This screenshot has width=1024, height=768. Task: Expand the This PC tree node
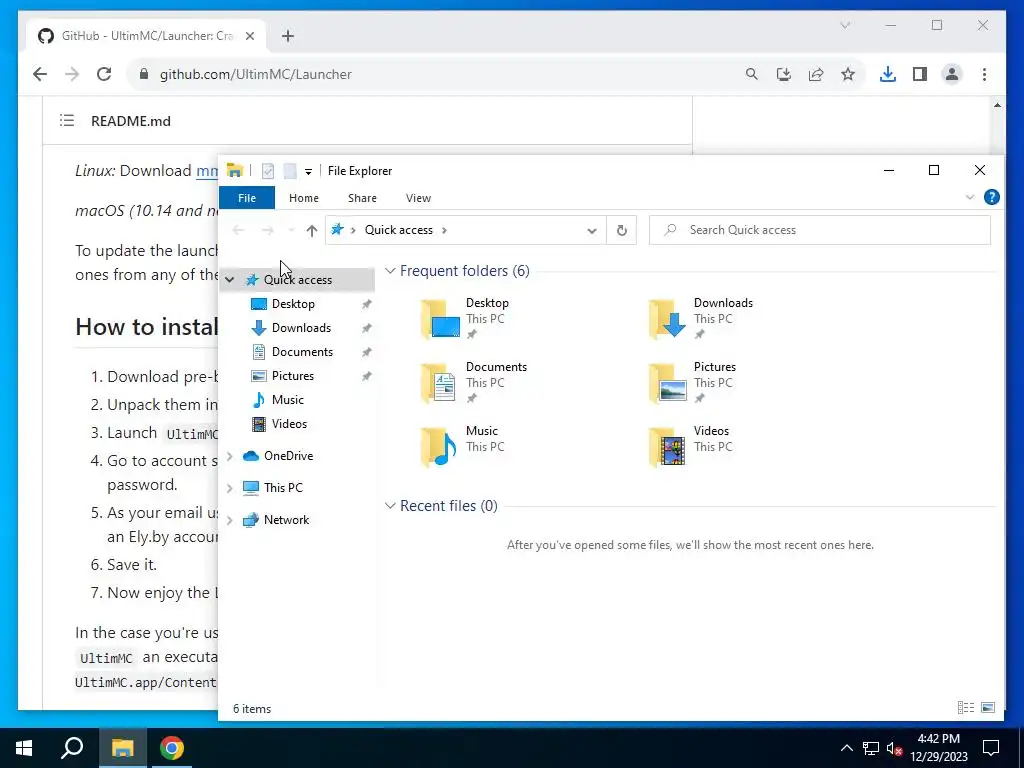click(x=230, y=488)
